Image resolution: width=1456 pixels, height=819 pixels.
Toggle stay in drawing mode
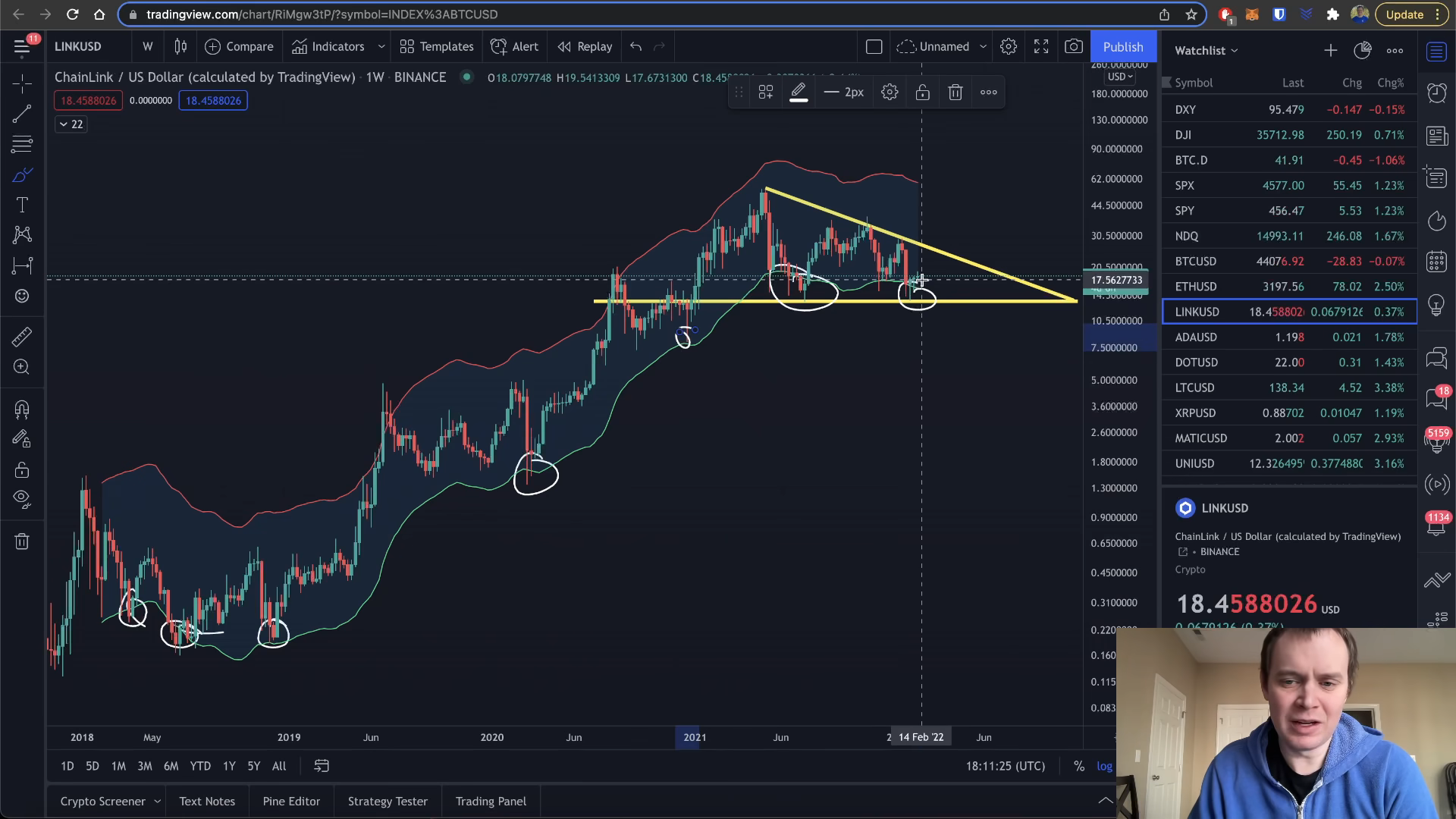click(22, 439)
